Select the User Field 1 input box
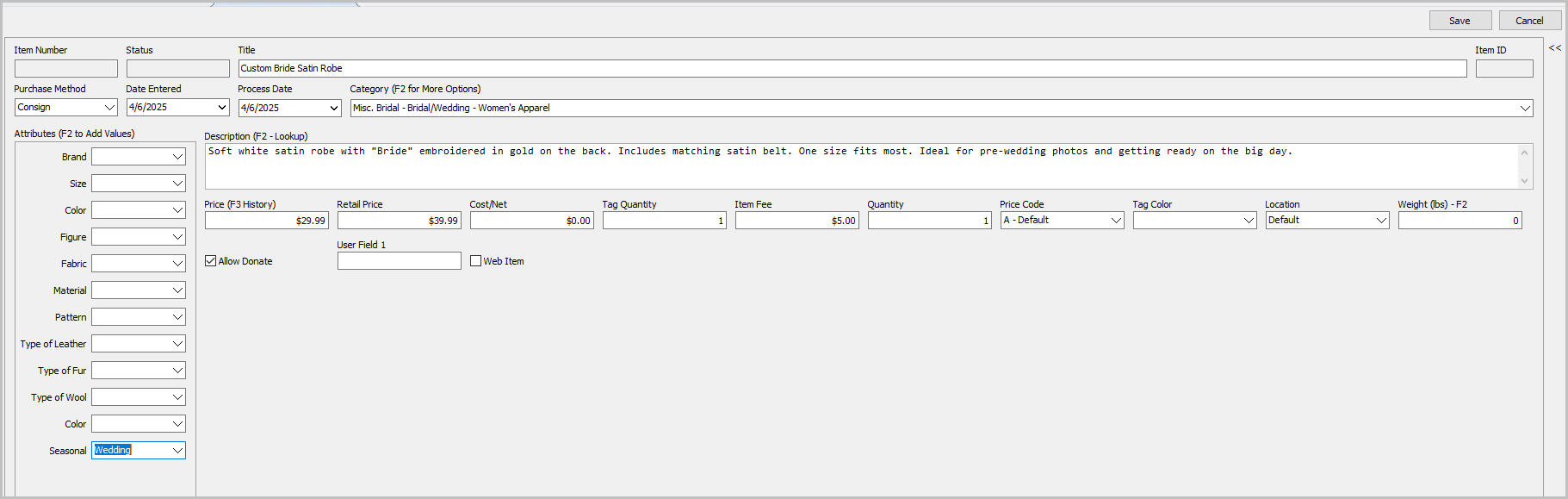This screenshot has width=1568, height=499. pos(400,260)
